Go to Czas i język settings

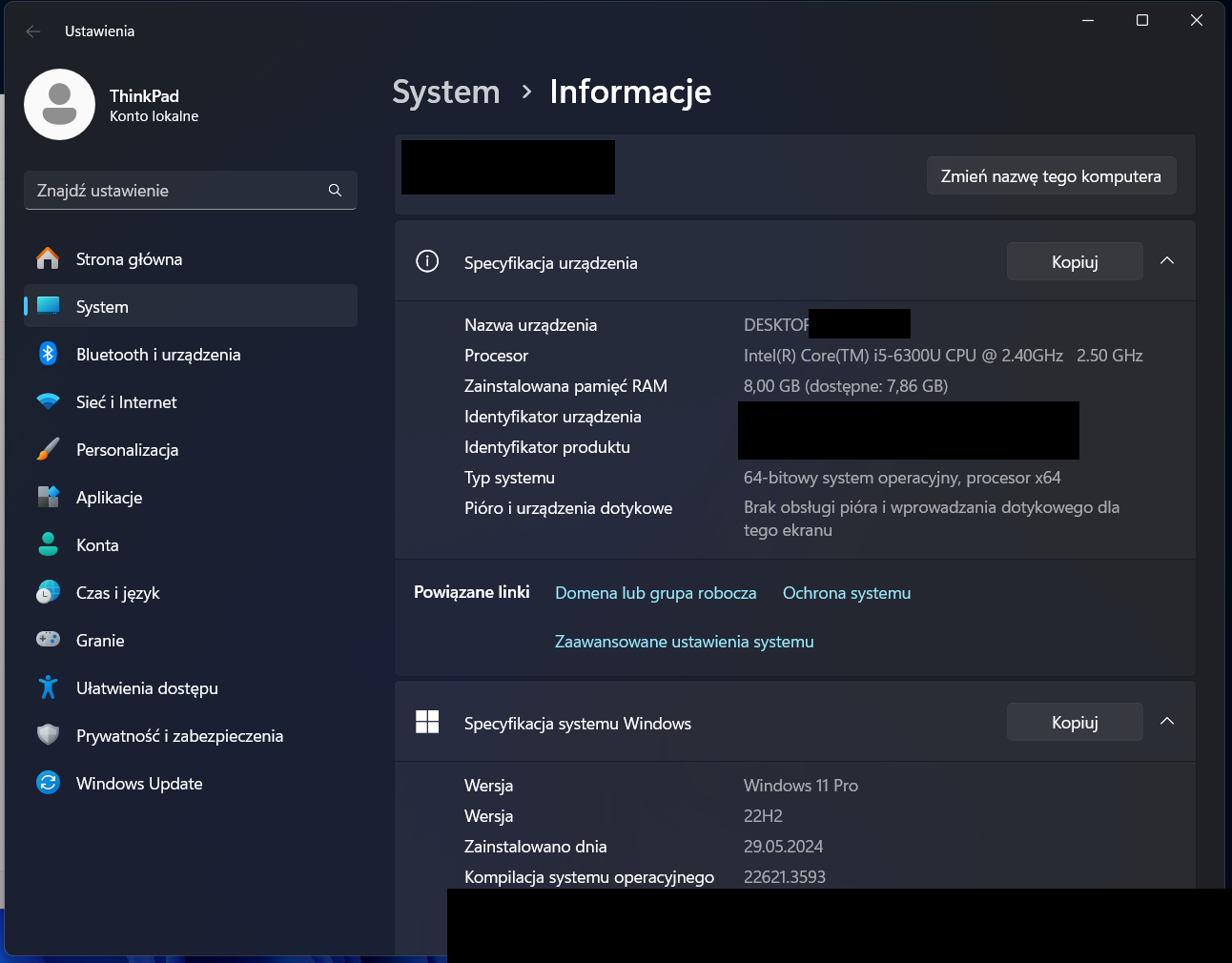117,593
